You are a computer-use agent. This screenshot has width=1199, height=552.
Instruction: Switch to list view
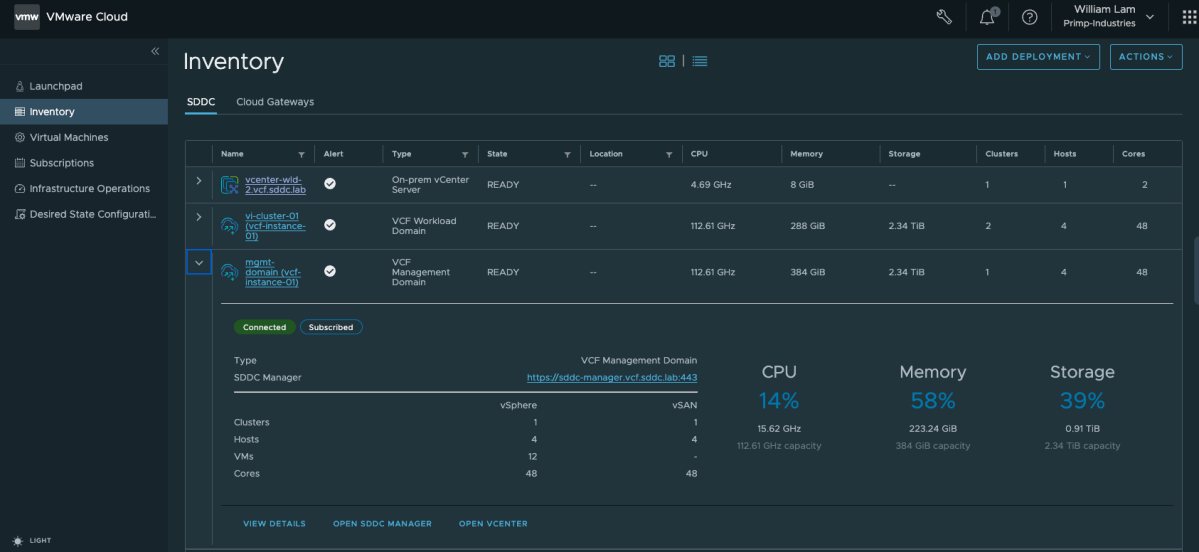[700, 61]
